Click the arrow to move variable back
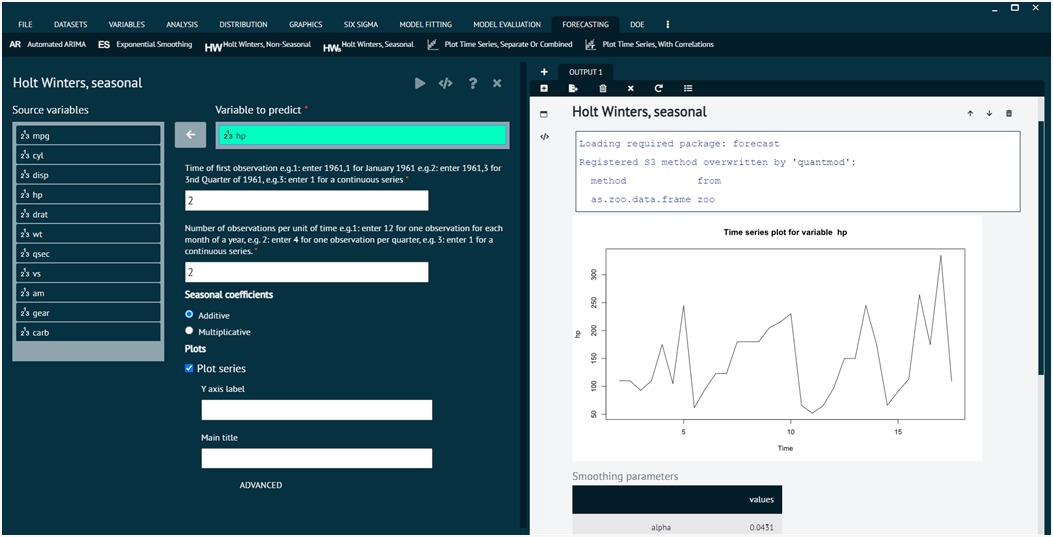Screen dimensions: 1053x537 (x=190, y=135)
